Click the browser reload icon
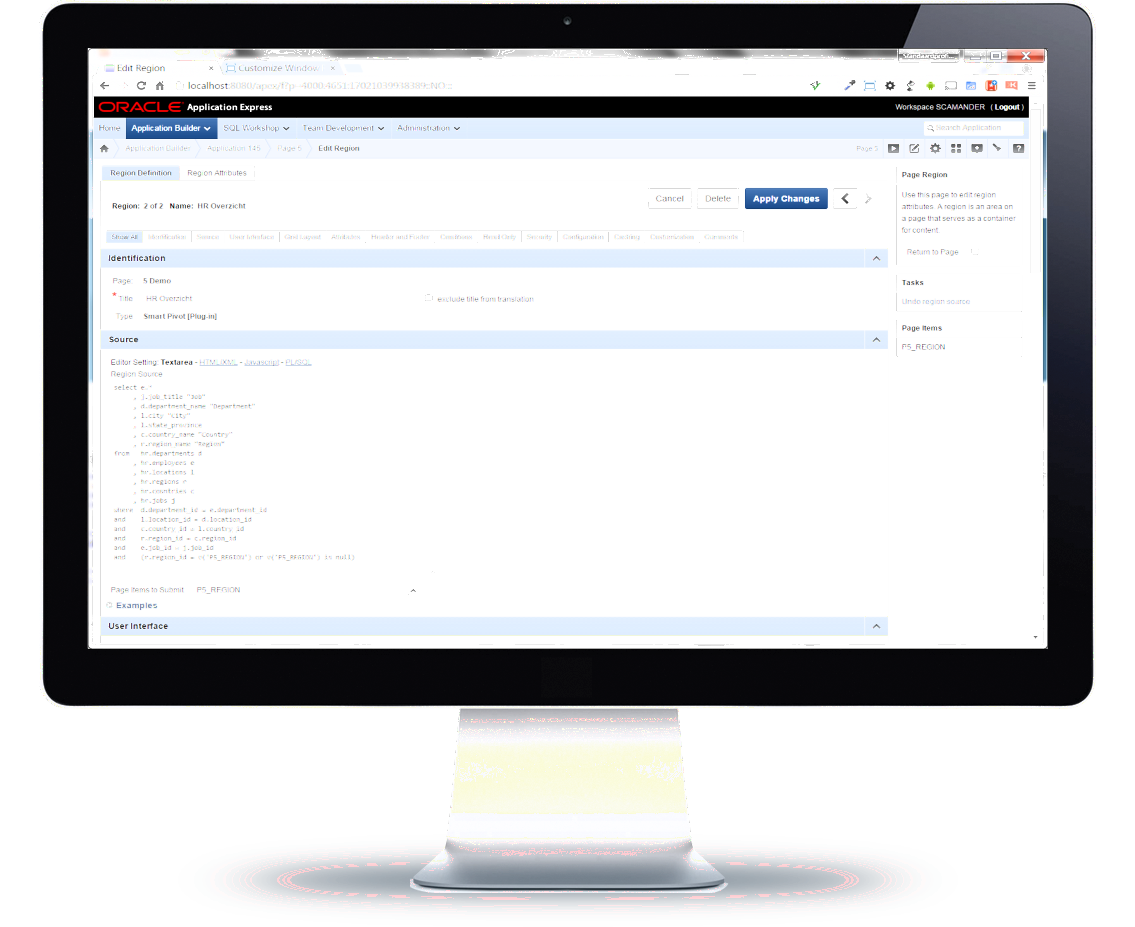Screen dimensions: 1135x927 click(x=141, y=87)
